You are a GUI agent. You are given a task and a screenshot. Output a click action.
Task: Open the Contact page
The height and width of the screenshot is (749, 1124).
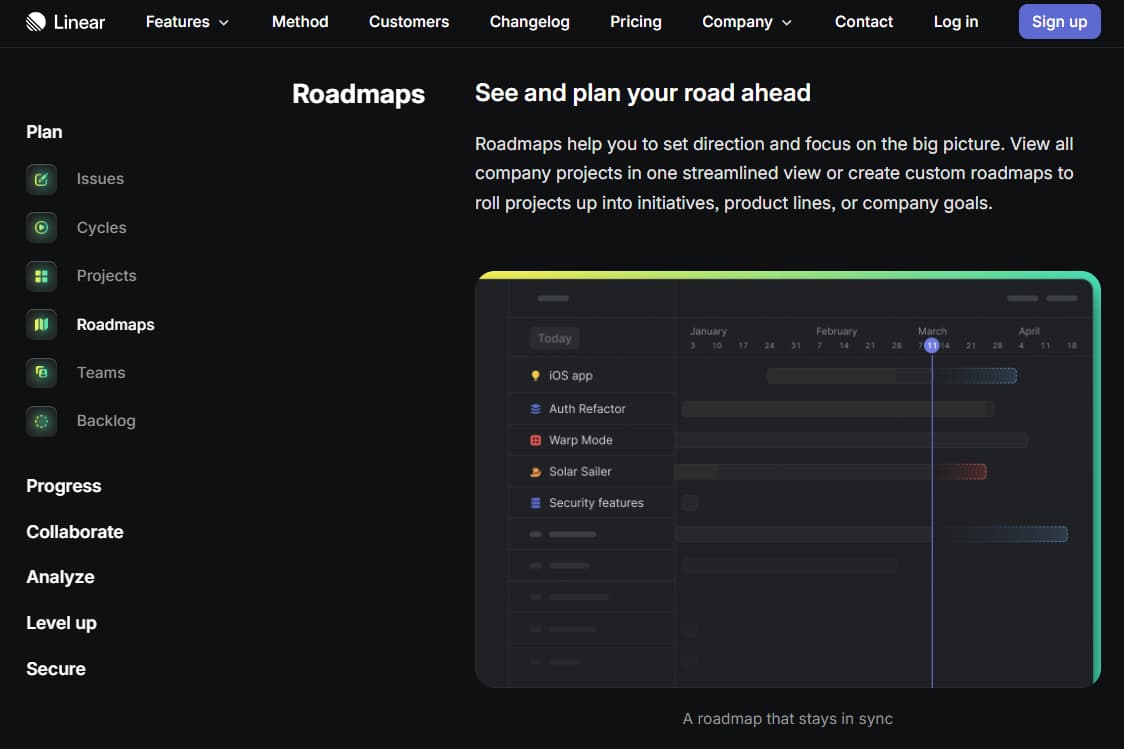[x=863, y=22]
